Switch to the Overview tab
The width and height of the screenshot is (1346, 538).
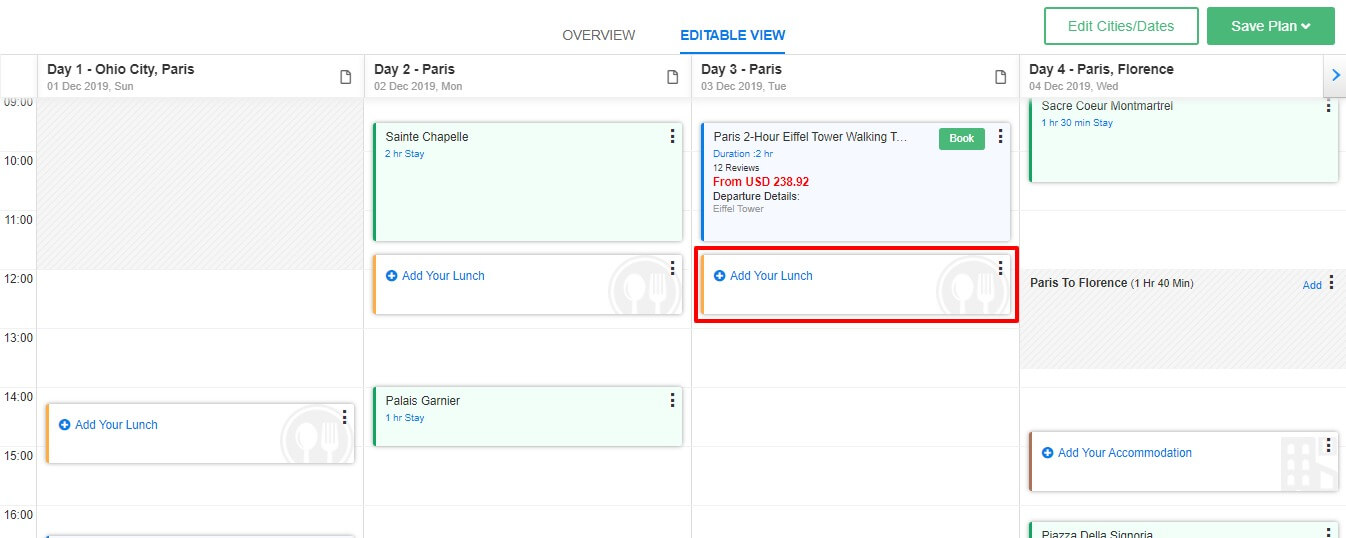coord(598,35)
